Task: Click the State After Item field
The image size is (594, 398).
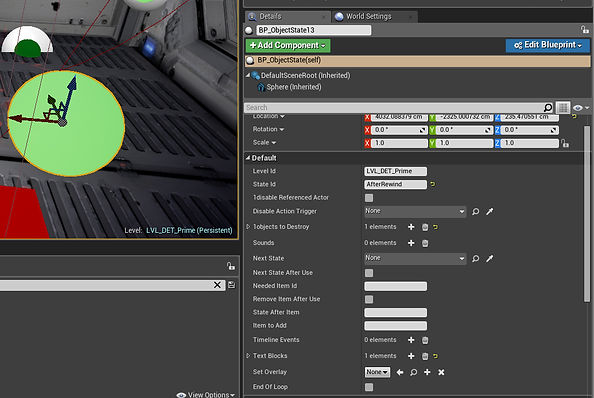Action: (395, 312)
